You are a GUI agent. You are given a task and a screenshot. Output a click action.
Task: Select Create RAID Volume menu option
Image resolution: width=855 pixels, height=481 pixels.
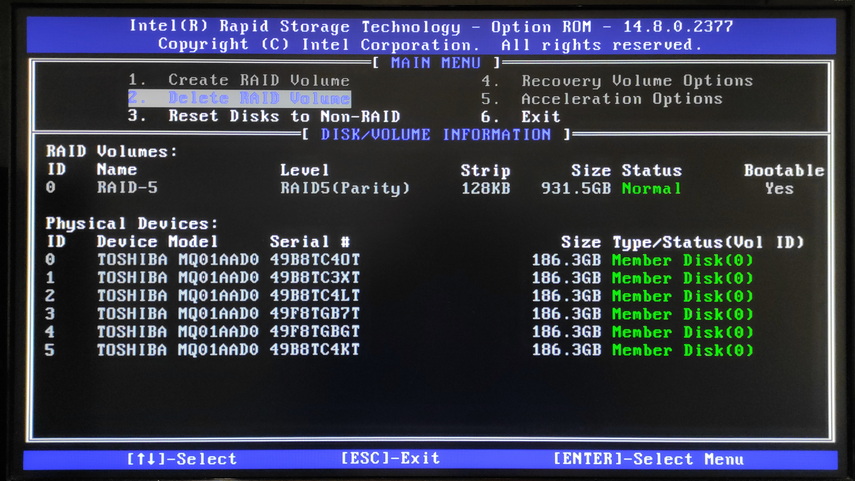239,80
